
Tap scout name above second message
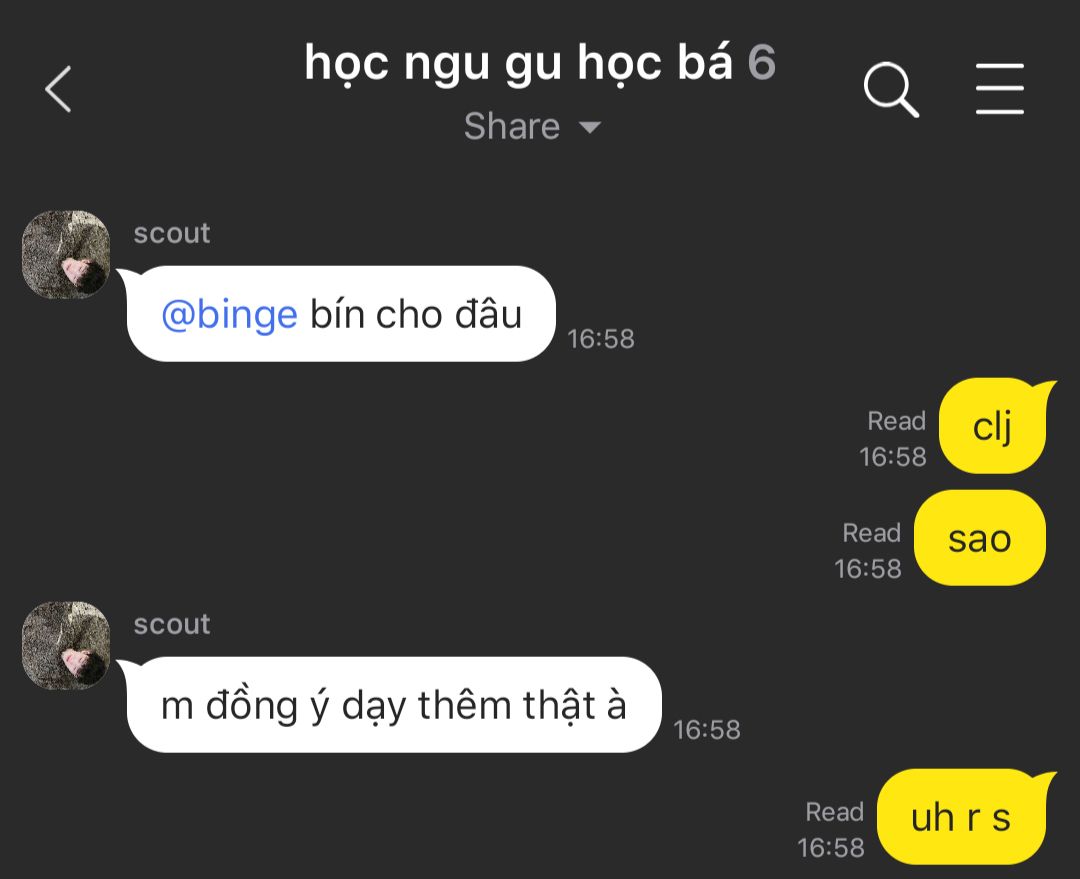tap(172, 624)
